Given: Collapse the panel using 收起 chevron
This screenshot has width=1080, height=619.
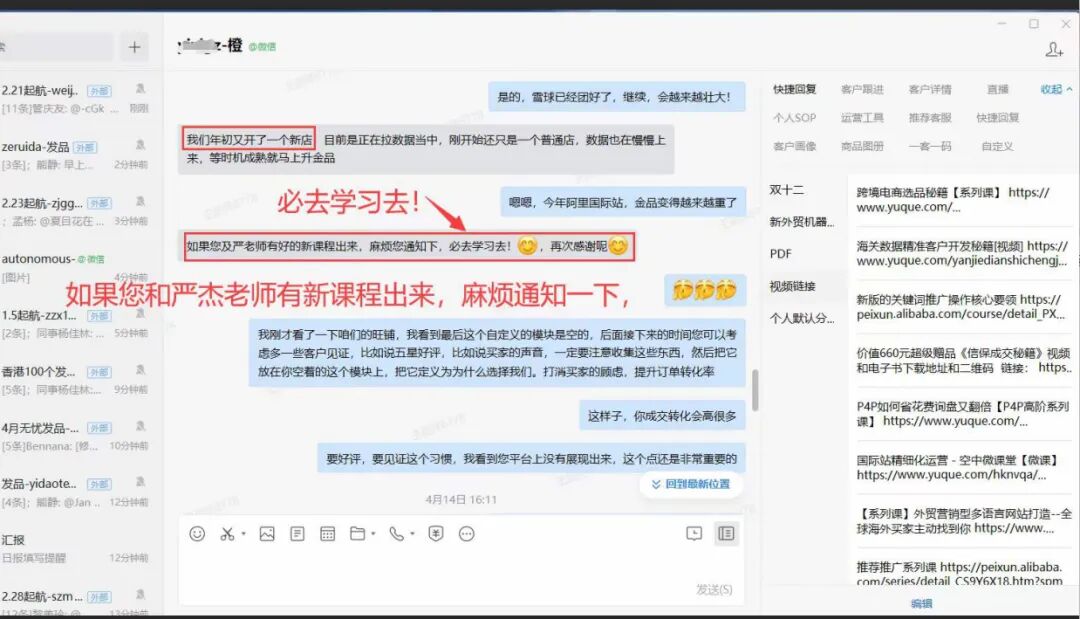Looking at the screenshot, I should (x=1052, y=88).
